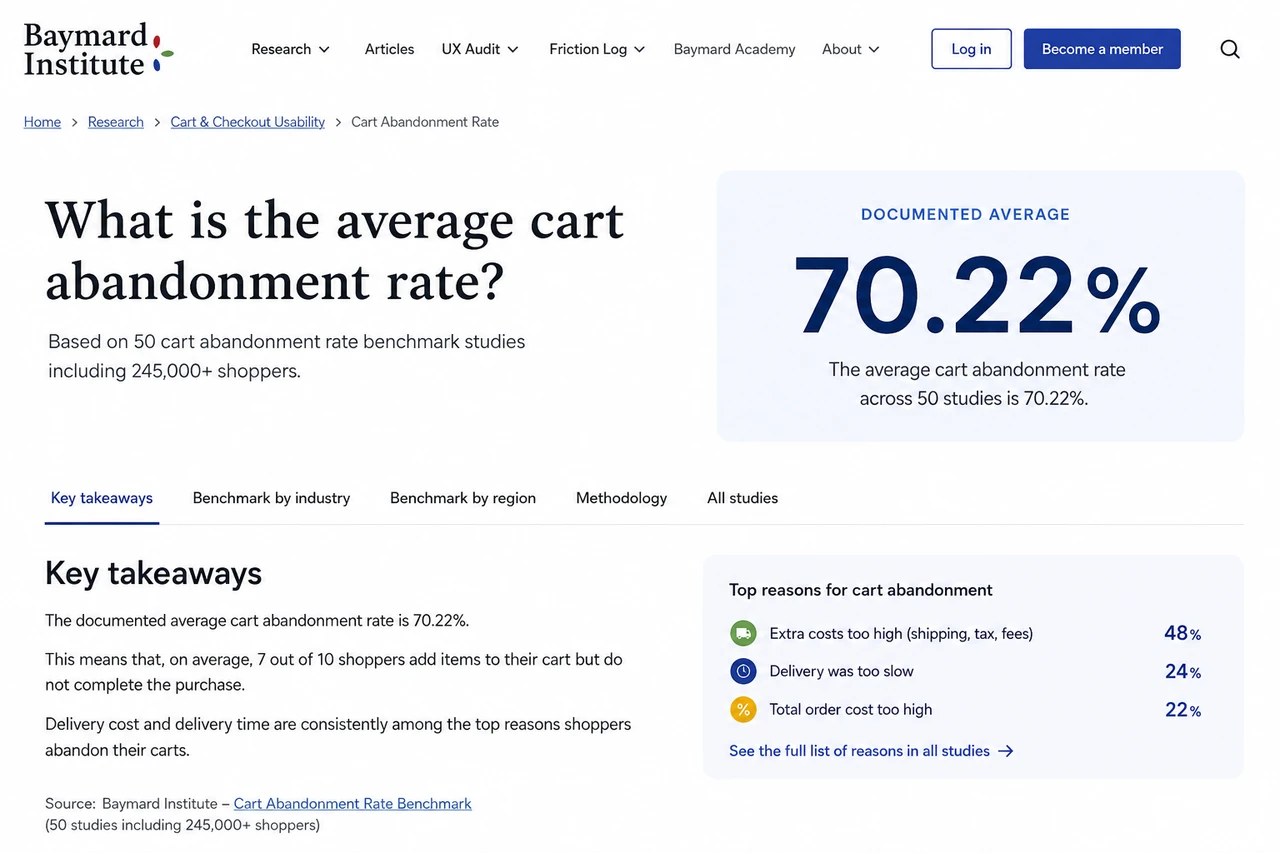Click the main page title heading
Viewport: 1280px width, 853px height.
(x=334, y=249)
